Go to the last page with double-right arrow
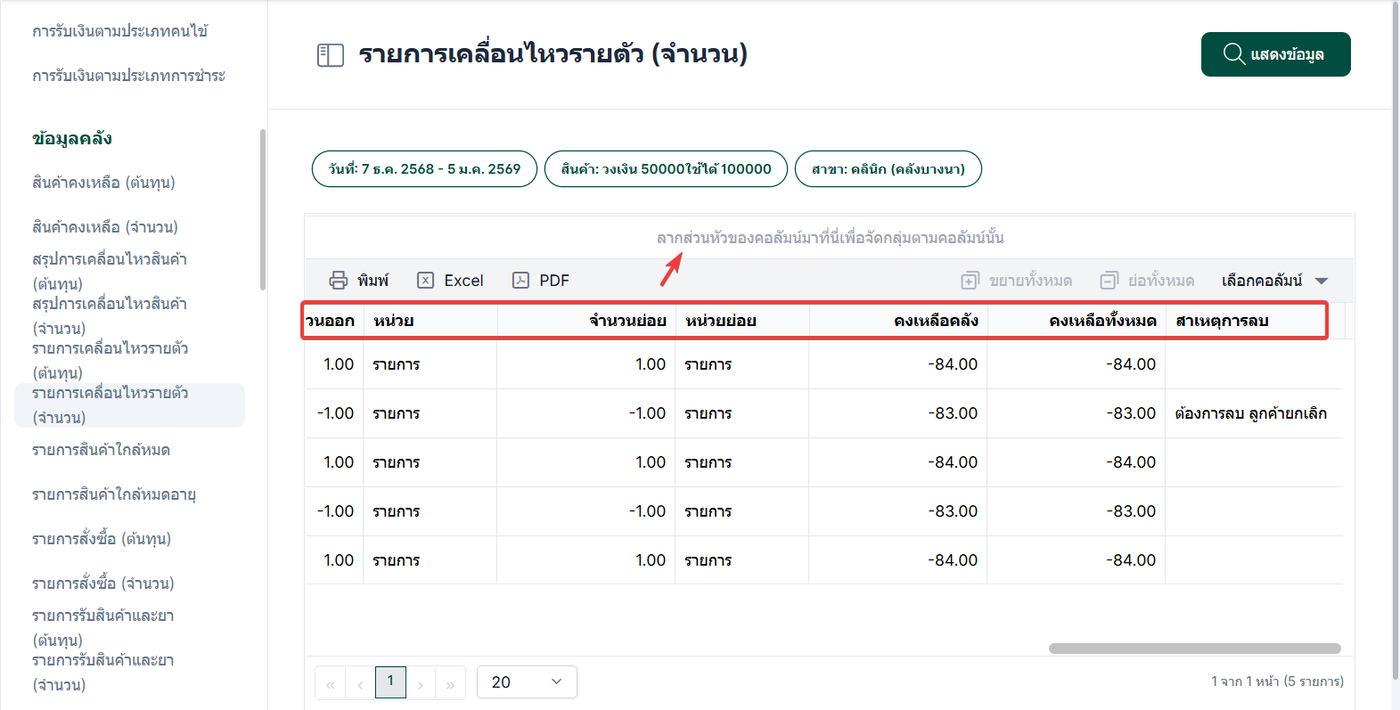 tap(451, 684)
